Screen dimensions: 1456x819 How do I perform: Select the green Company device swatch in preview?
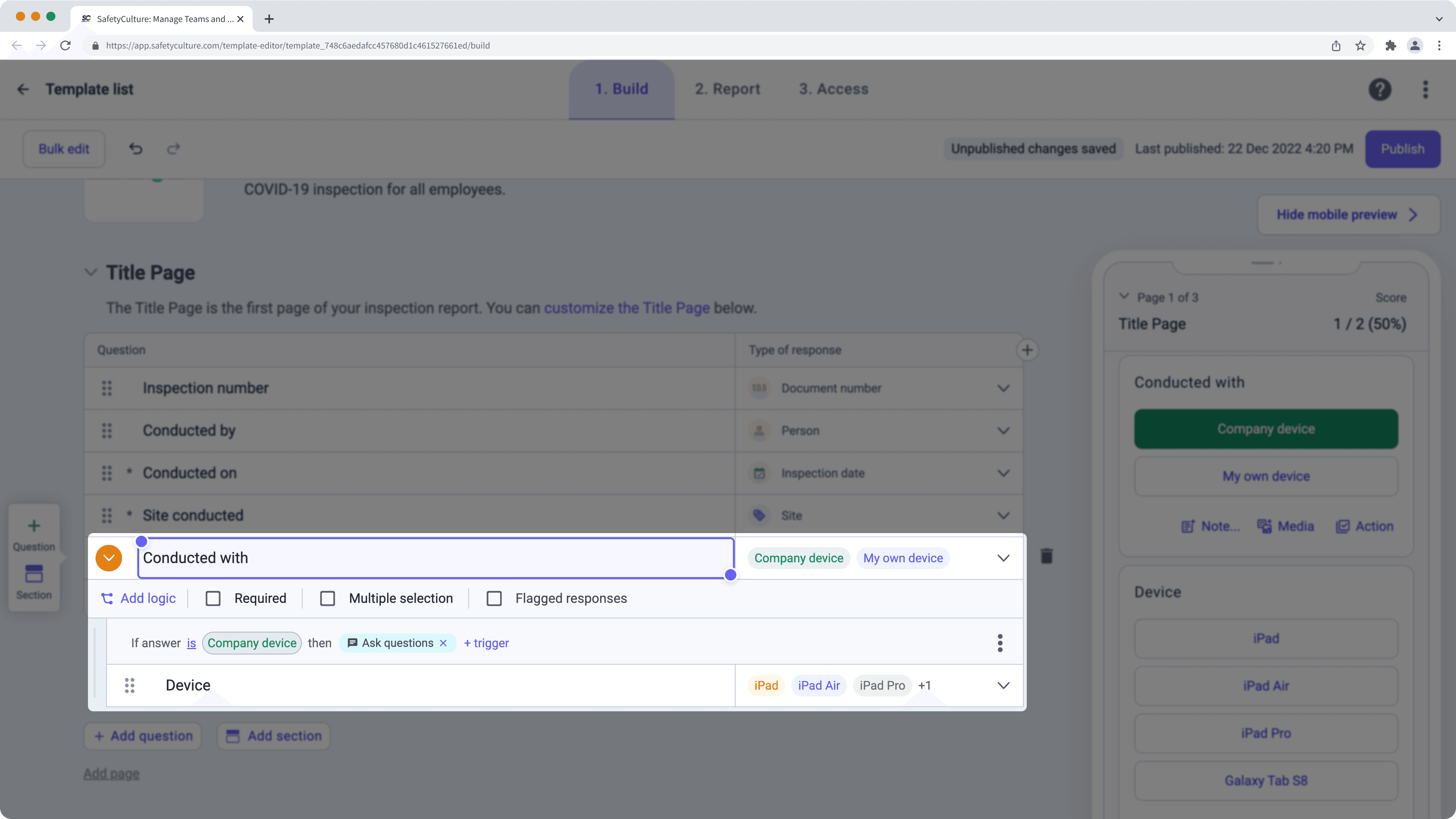(1266, 428)
